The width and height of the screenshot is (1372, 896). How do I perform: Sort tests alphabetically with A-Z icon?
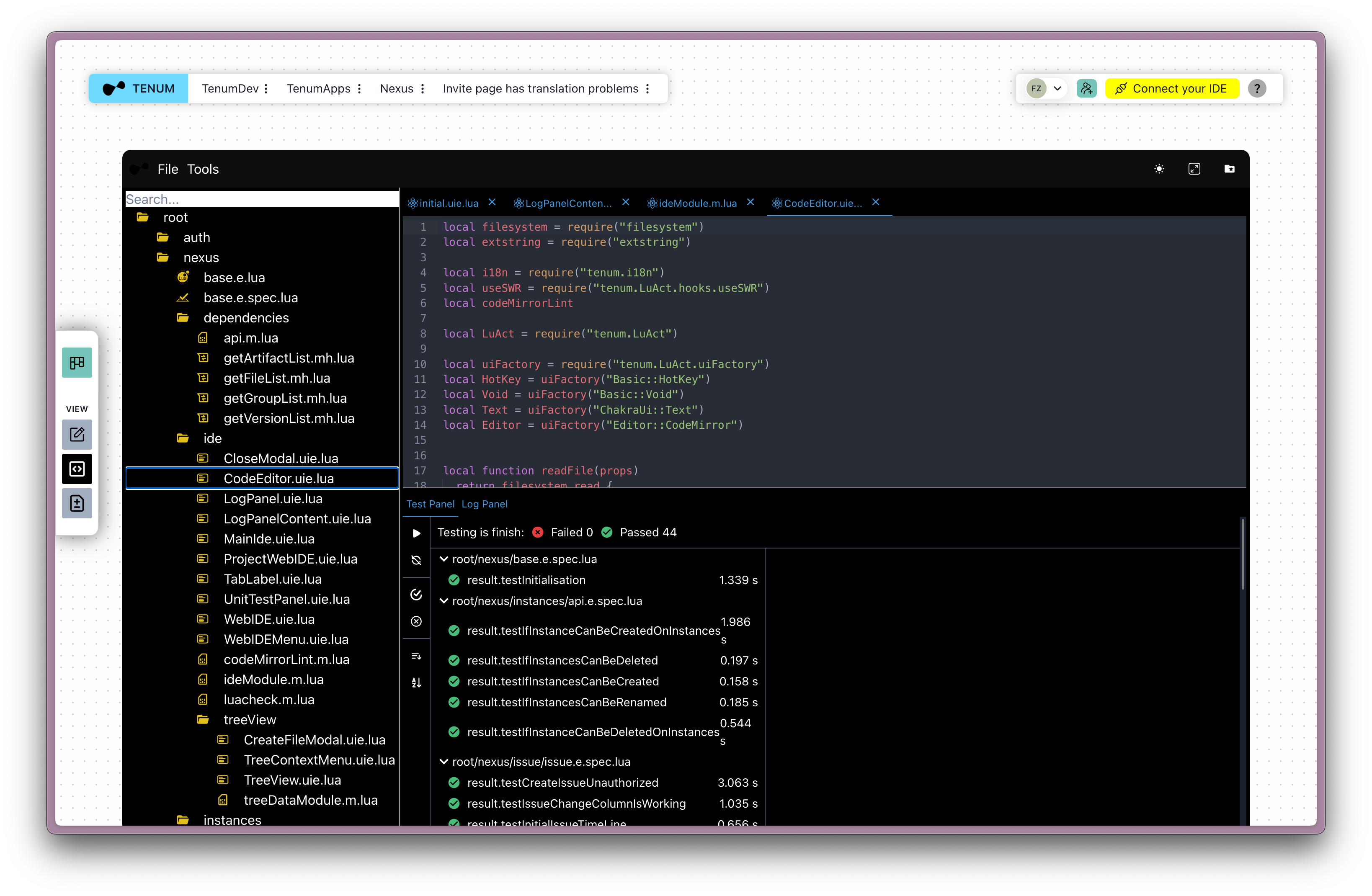(x=416, y=683)
